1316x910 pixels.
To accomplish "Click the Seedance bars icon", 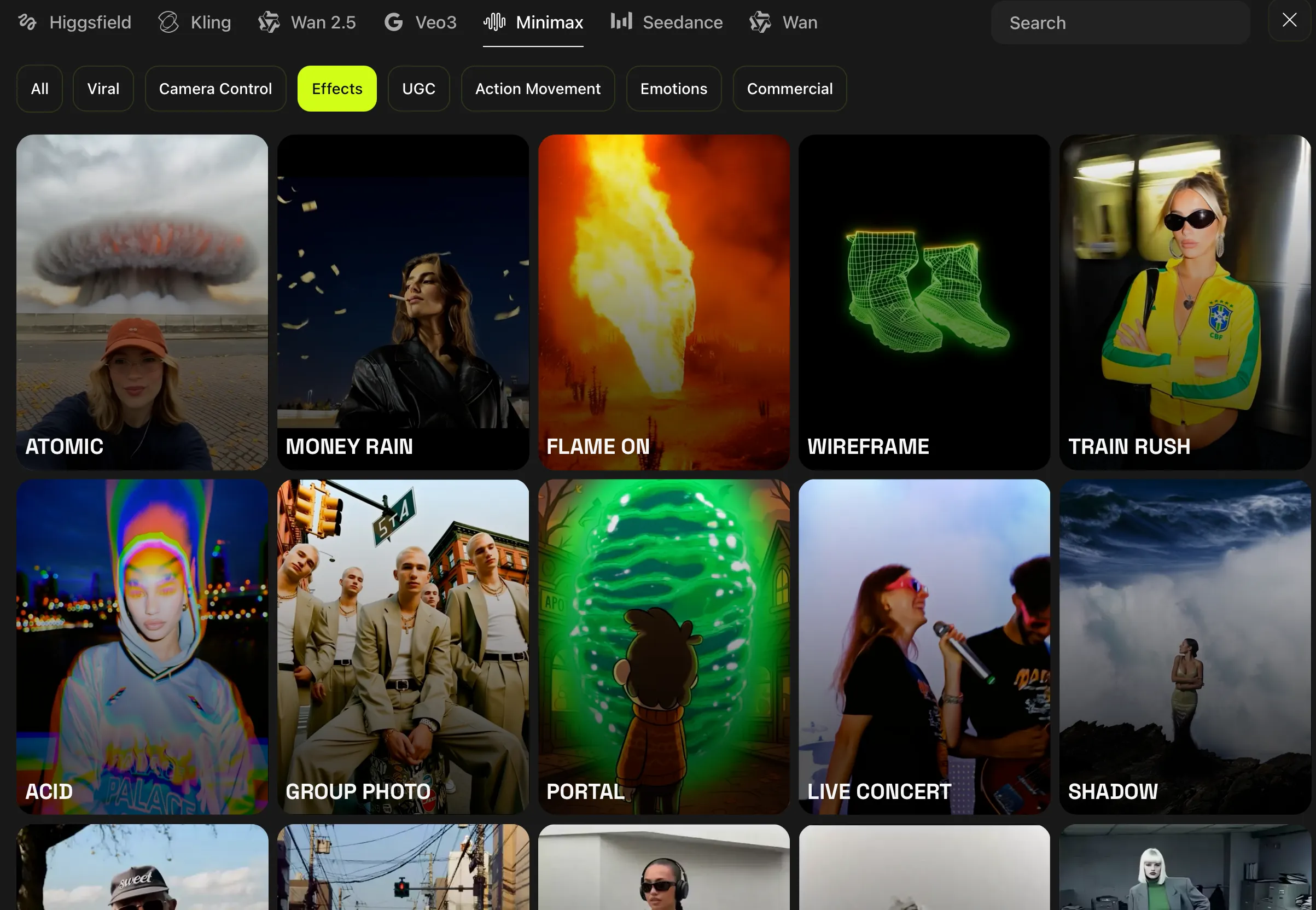I will 621,21.
